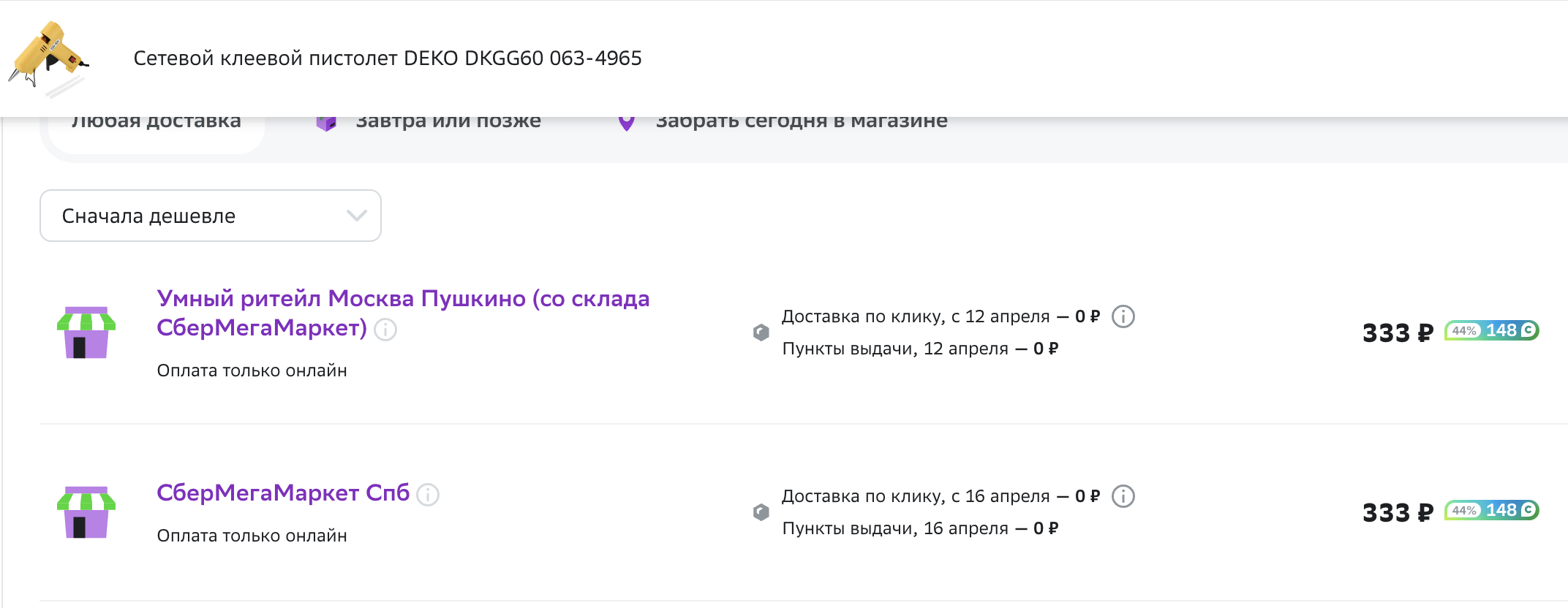
Task: Open the 'Сначала дешевле' sort dropdown
Action: [211, 216]
